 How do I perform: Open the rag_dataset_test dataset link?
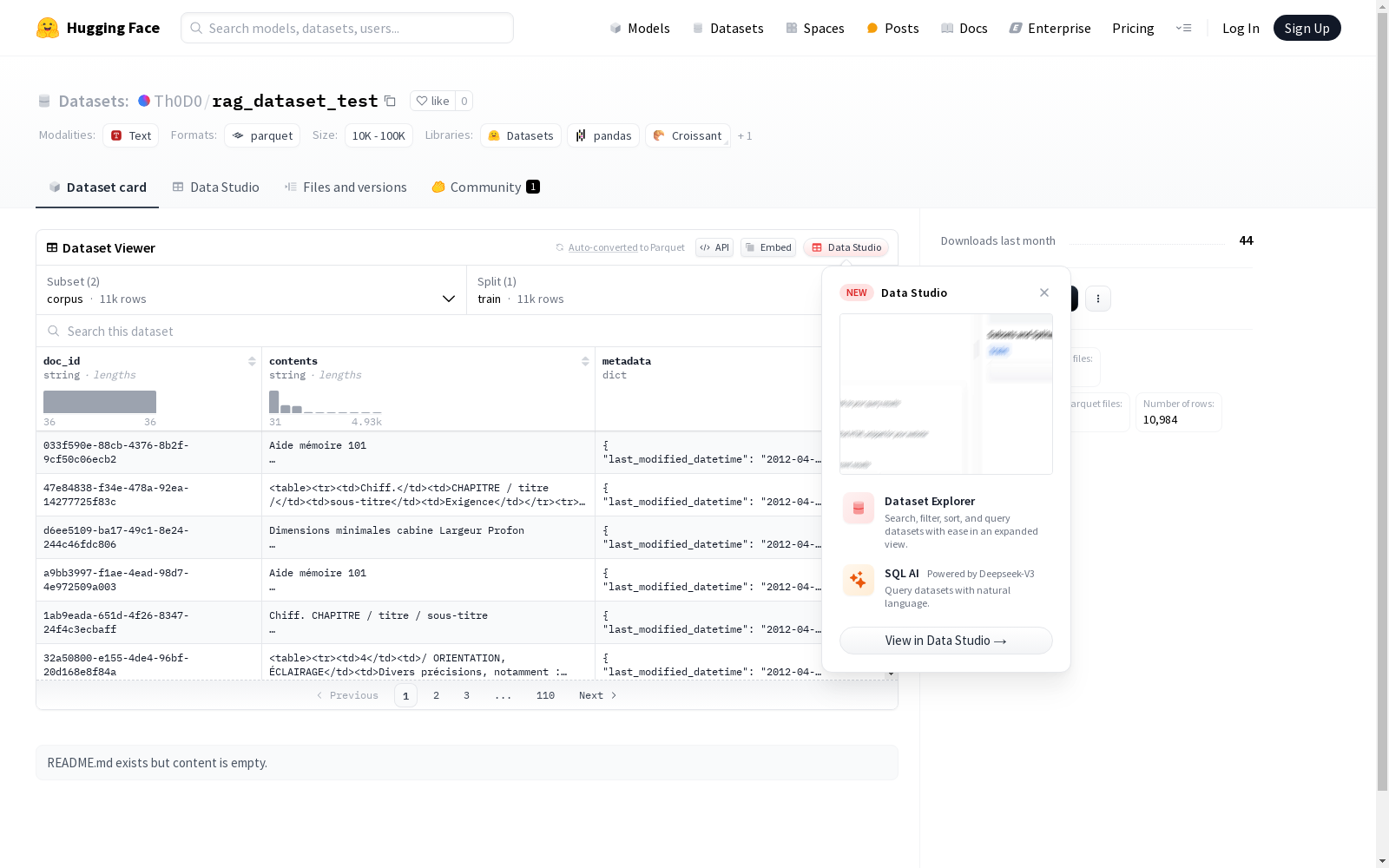click(295, 101)
